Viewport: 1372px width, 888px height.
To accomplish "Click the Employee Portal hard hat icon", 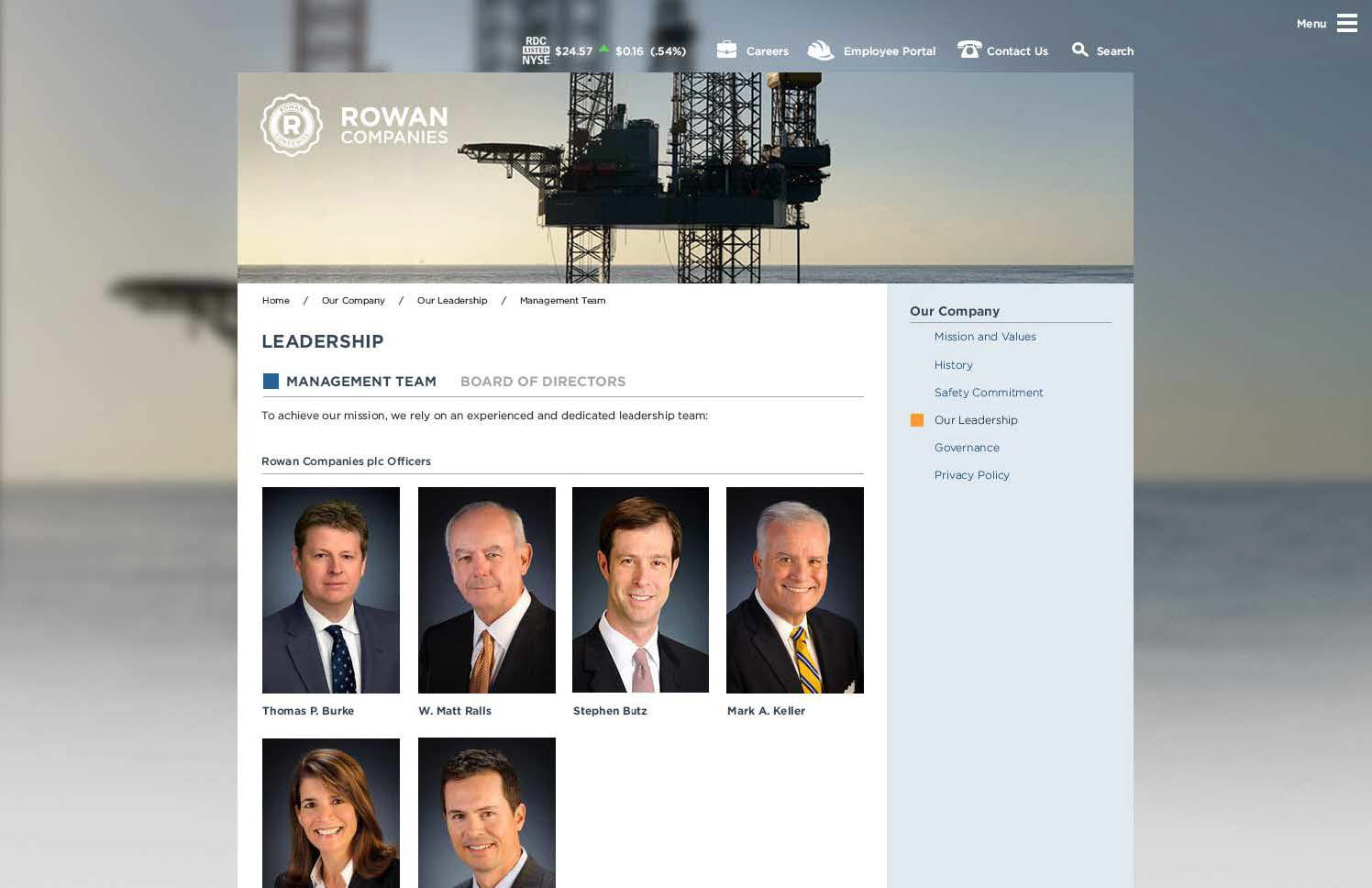I will [x=821, y=50].
